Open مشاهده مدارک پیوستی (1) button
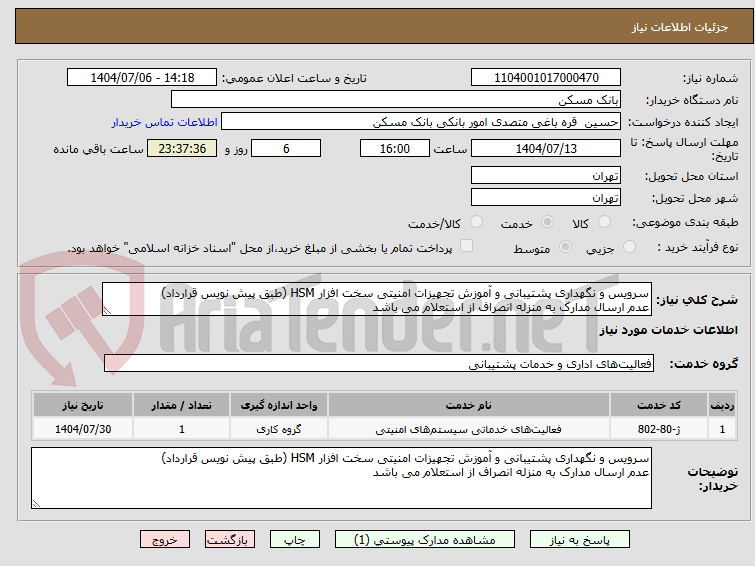755x566 pixels. pyautogui.click(x=425, y=540)
